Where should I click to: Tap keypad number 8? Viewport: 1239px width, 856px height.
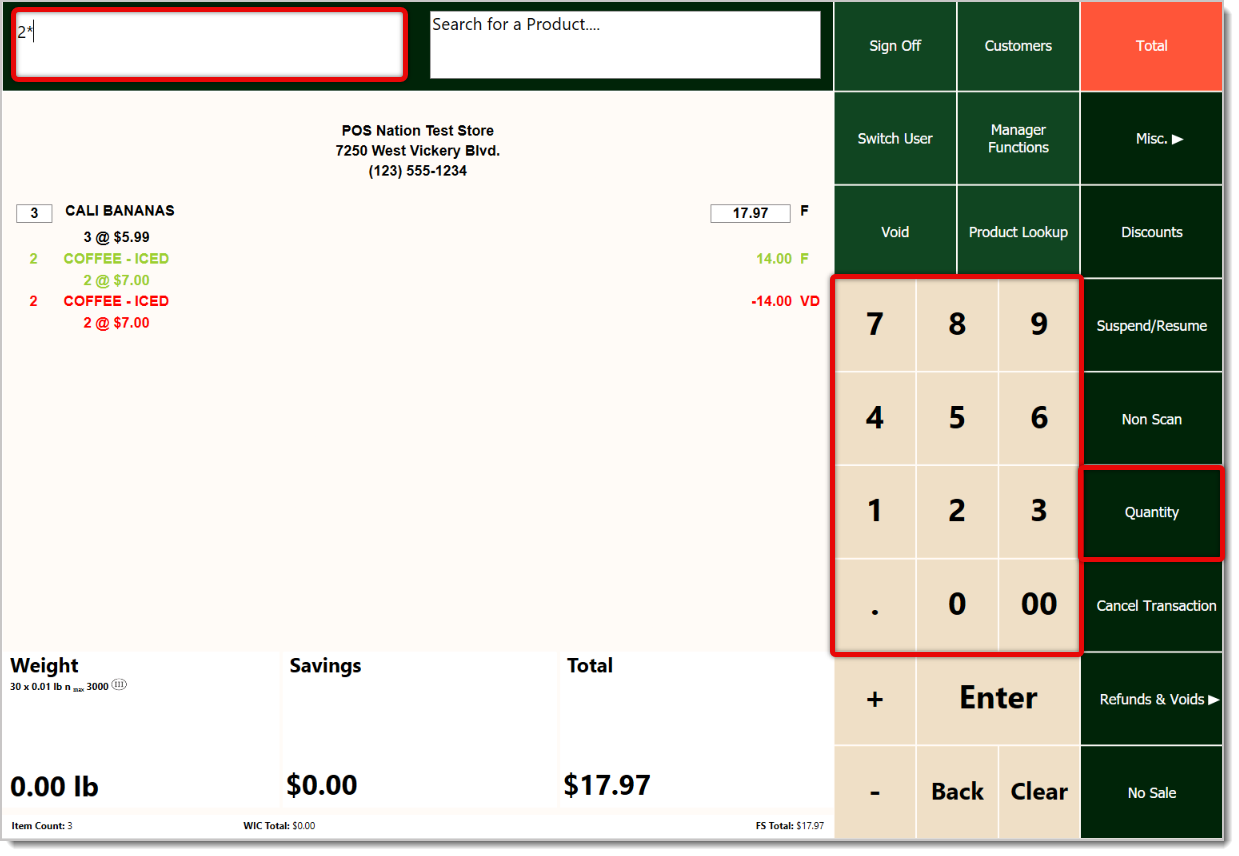(957, 325)
